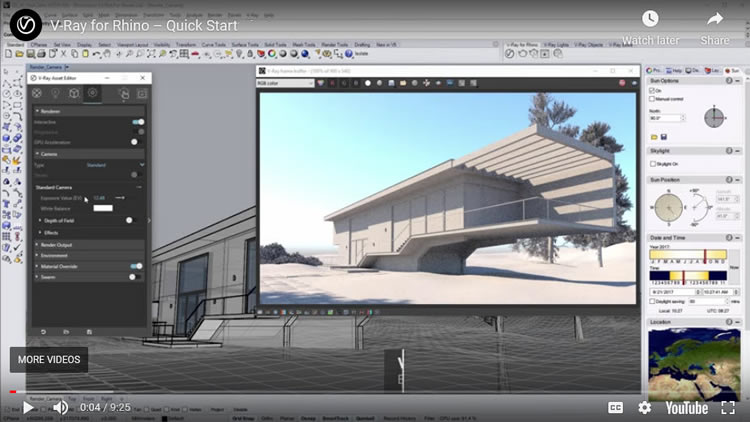Click the save settings icon at Asset Editor bottom
750x422 pixels.
tap(89, 332)
